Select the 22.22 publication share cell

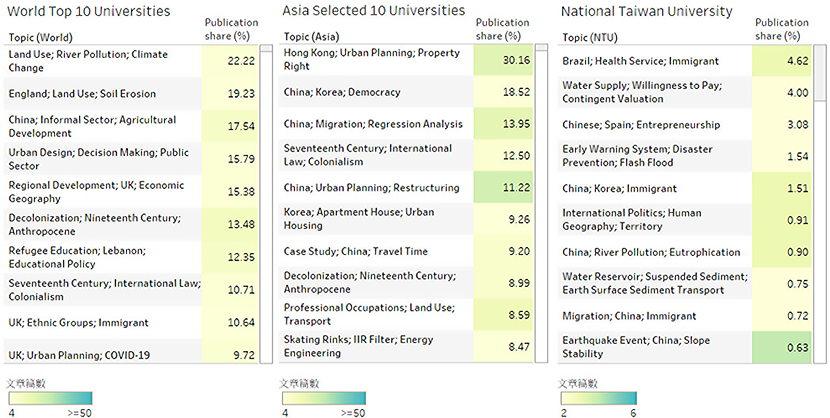(x=230, y=61)
